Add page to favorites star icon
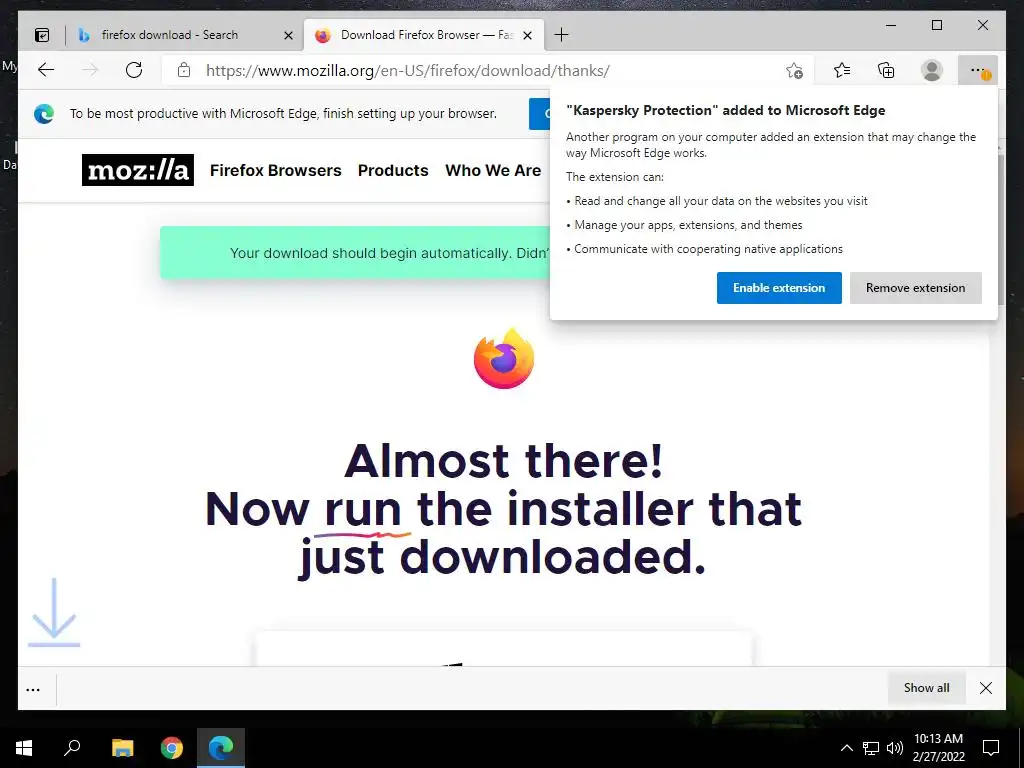1024x768 pixels. click(x=794, y=71)
